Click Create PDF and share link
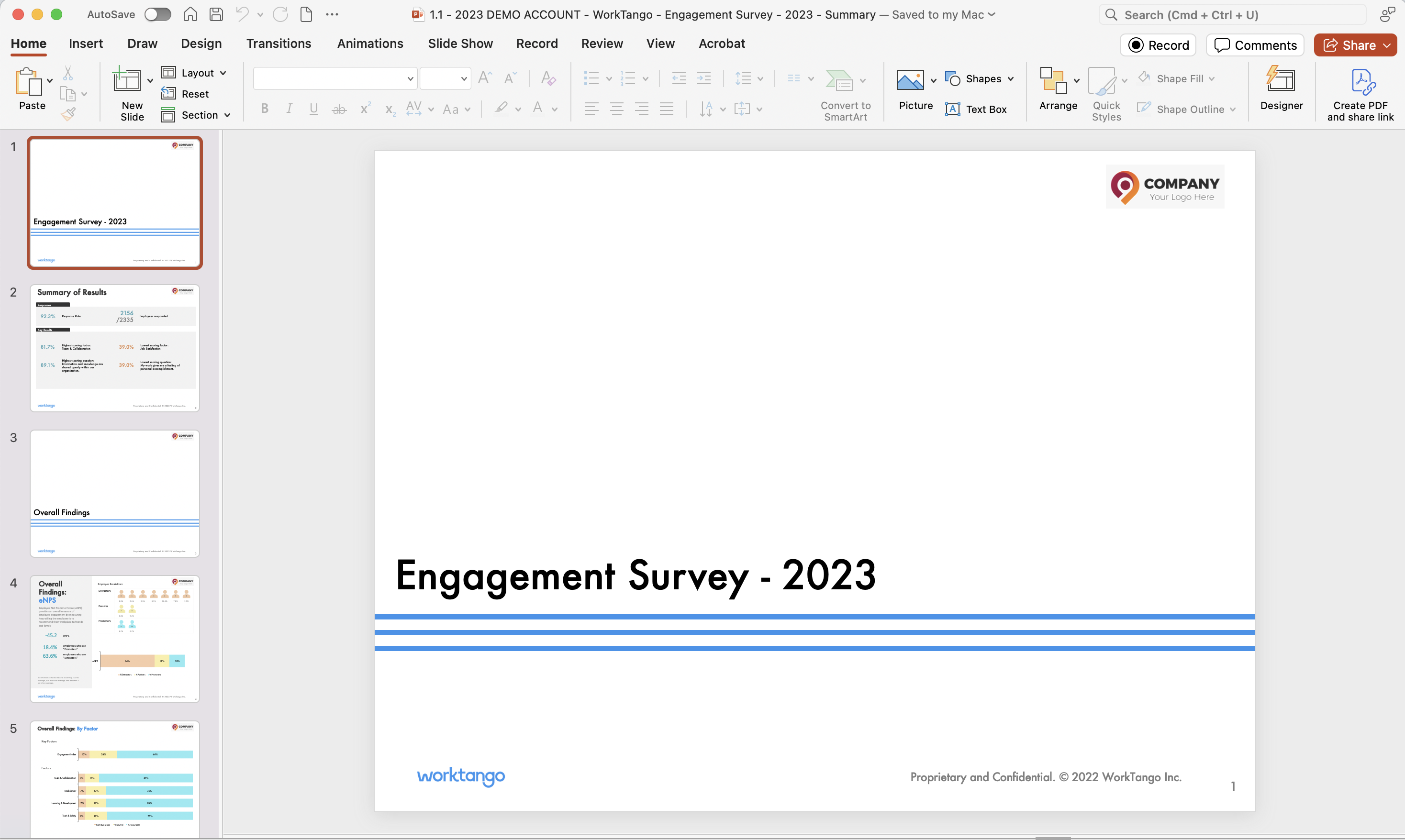Image resolution: width=1405 pixels, height=840 pixels. [x=1360, y=95]
